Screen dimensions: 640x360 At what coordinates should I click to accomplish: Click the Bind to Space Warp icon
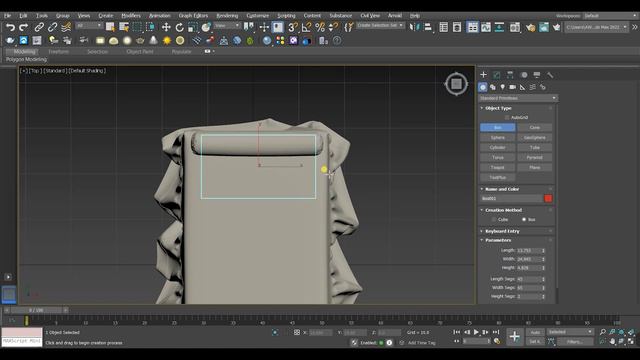coord(66,27)
